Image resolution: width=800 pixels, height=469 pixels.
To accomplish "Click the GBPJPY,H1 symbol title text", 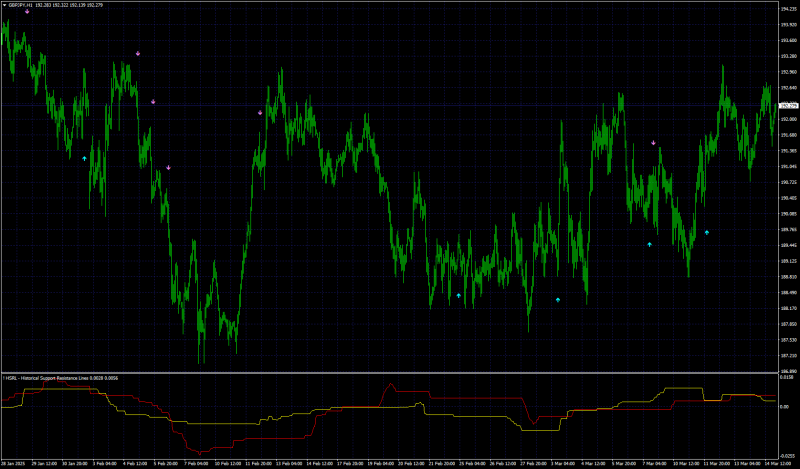I will point(20,5).
